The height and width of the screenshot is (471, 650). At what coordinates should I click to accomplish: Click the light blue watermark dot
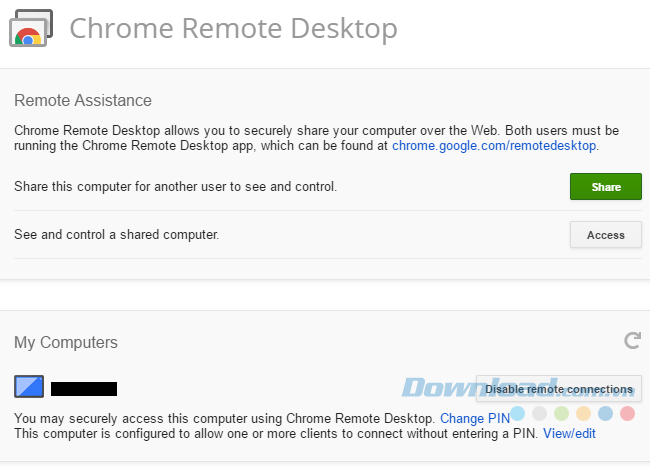(518, 413)
